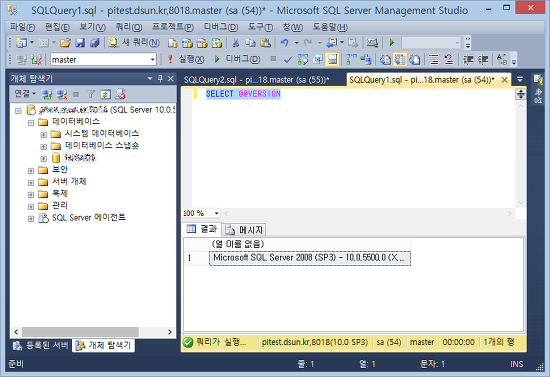Open the 보기(V) menu

click(92, 27)
